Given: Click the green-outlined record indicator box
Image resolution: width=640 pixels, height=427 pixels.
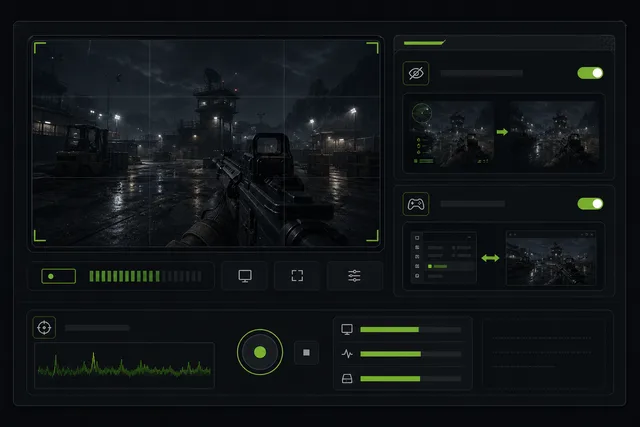Looking at the screenshot, I should [x=58, y=276].
